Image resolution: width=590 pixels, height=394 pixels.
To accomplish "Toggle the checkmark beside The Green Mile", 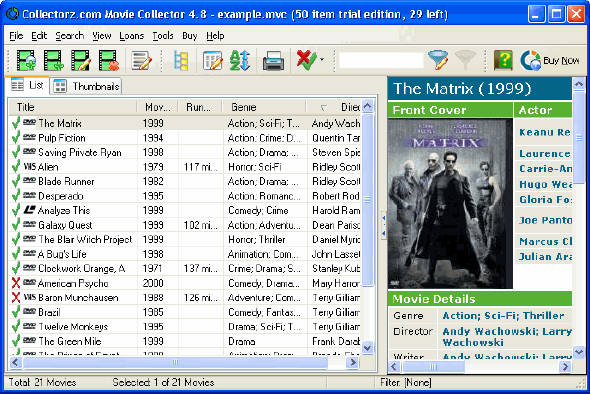I will (16, 341).
